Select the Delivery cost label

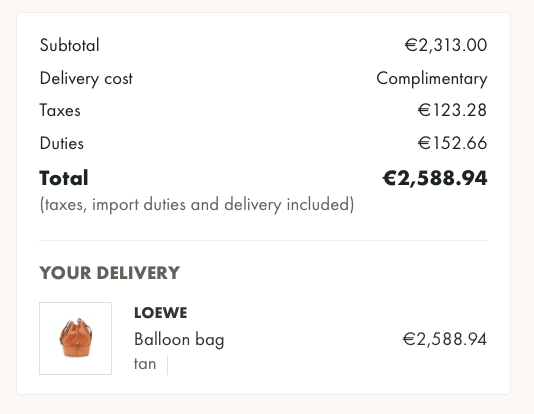86,79
